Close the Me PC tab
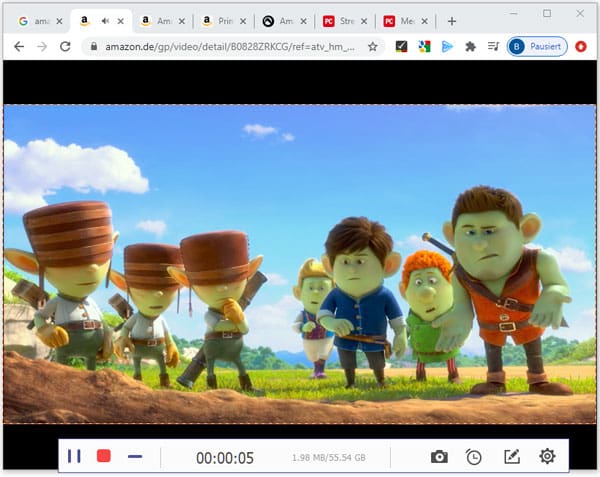Viewport: 600px width, 477px height. pyautogui.click(x=424, y=21)
